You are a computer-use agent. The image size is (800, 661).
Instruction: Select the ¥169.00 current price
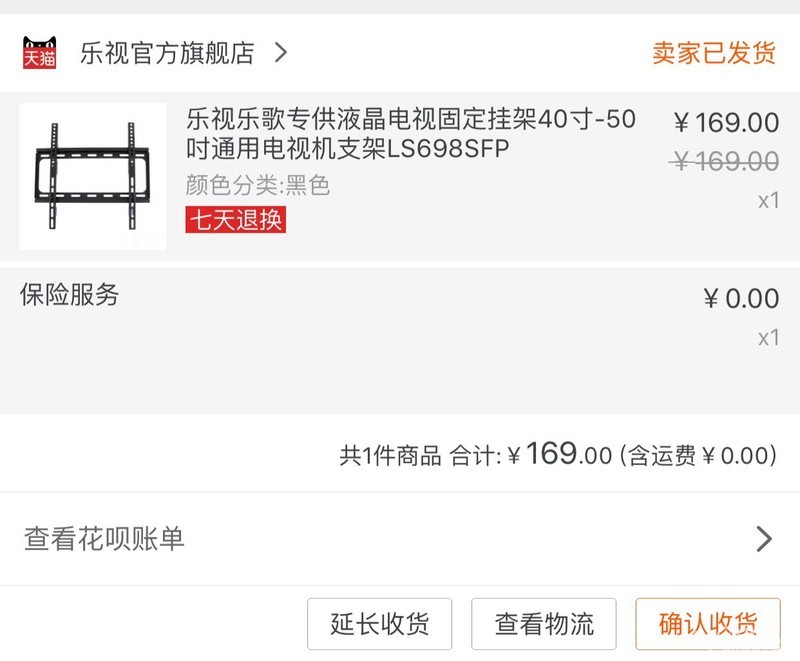click(727, 123)
